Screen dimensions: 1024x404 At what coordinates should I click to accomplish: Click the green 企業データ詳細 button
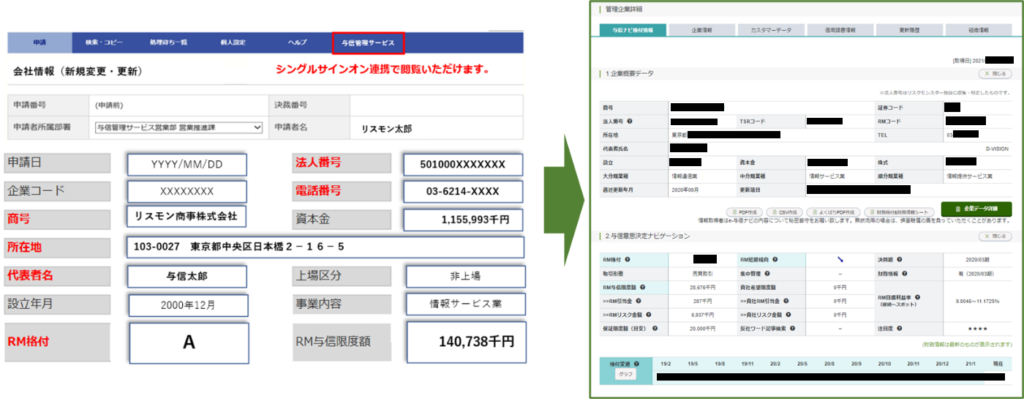click(x=976, y=208)
